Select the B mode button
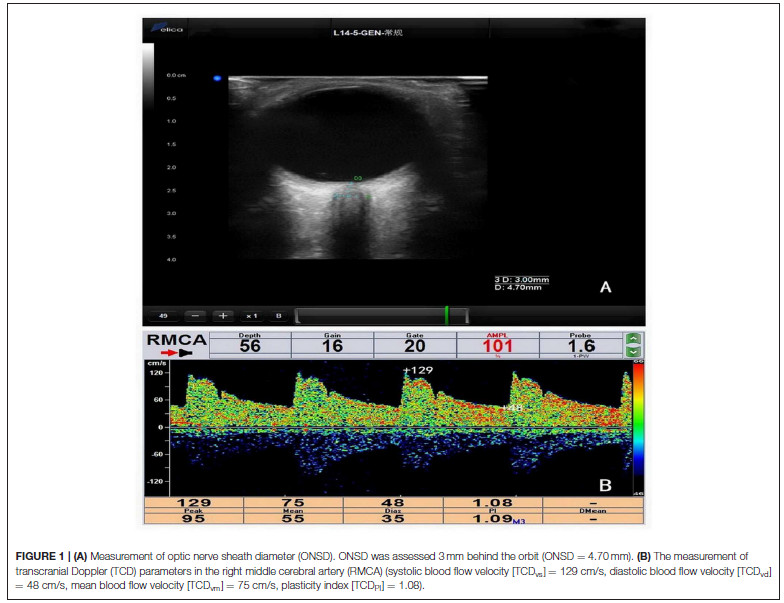Screen dimensions: 784x603 (x=278, y=315)
